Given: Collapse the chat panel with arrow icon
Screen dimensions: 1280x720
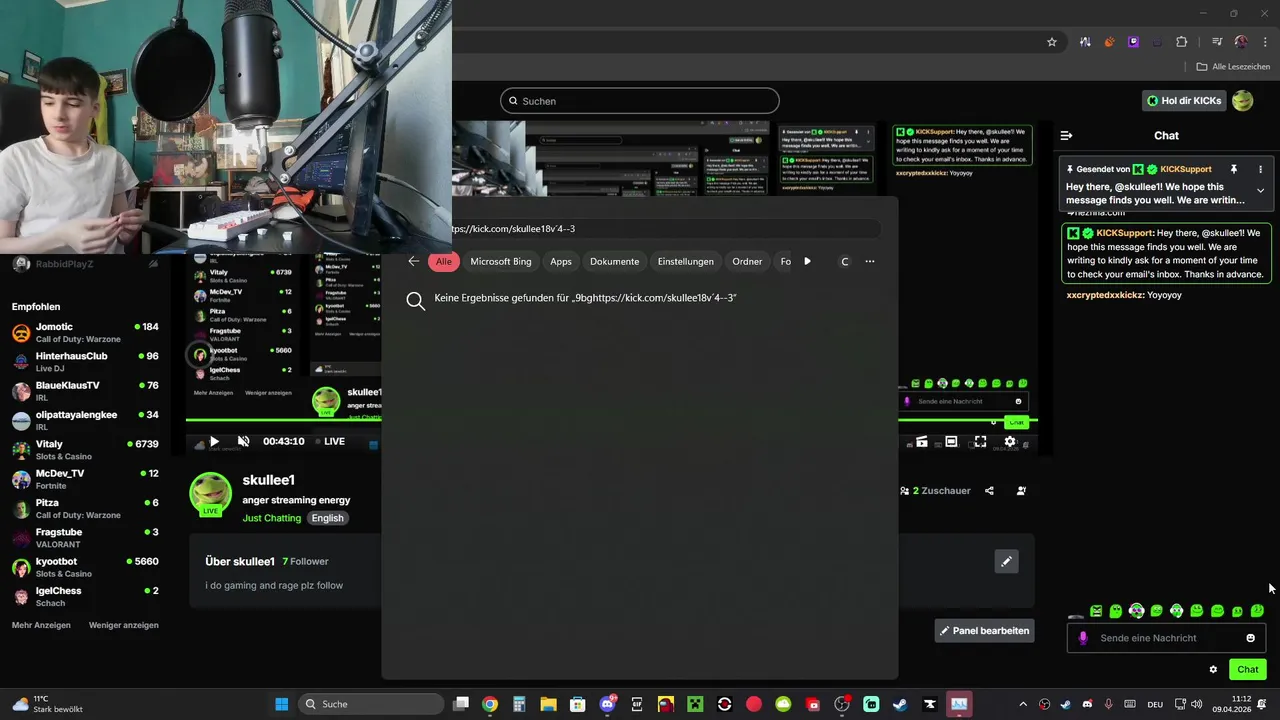Looking at the screenshot, I should pyautogui.click(x=1066, y=135).
